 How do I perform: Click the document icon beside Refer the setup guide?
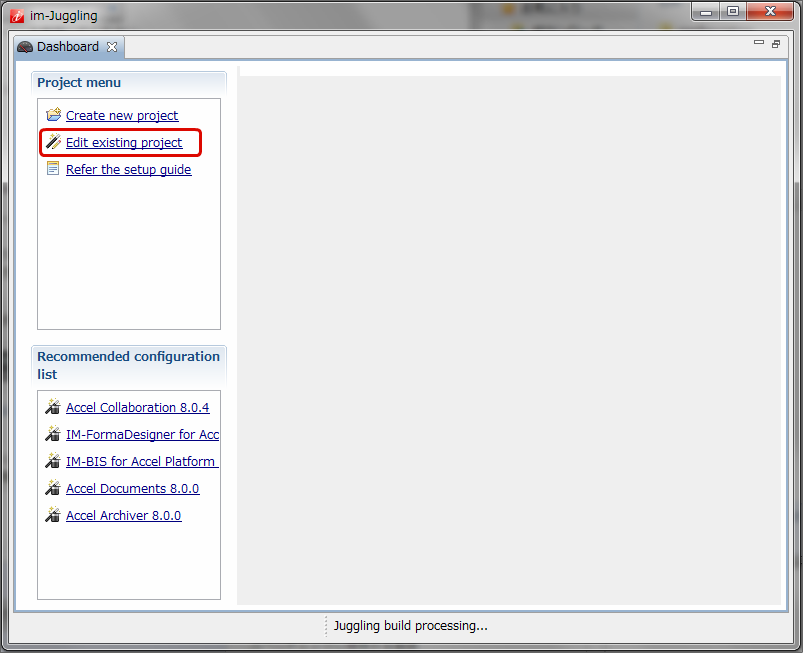53,168
